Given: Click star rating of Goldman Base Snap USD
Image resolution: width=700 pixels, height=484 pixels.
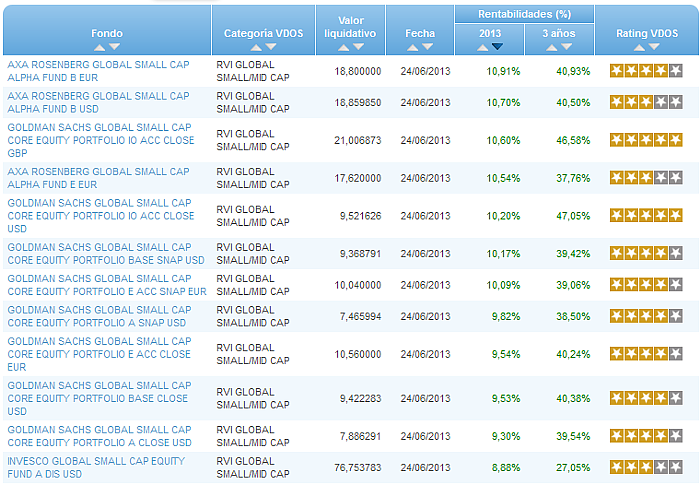Looking at the screenshot, I should (x=646, y=253).
